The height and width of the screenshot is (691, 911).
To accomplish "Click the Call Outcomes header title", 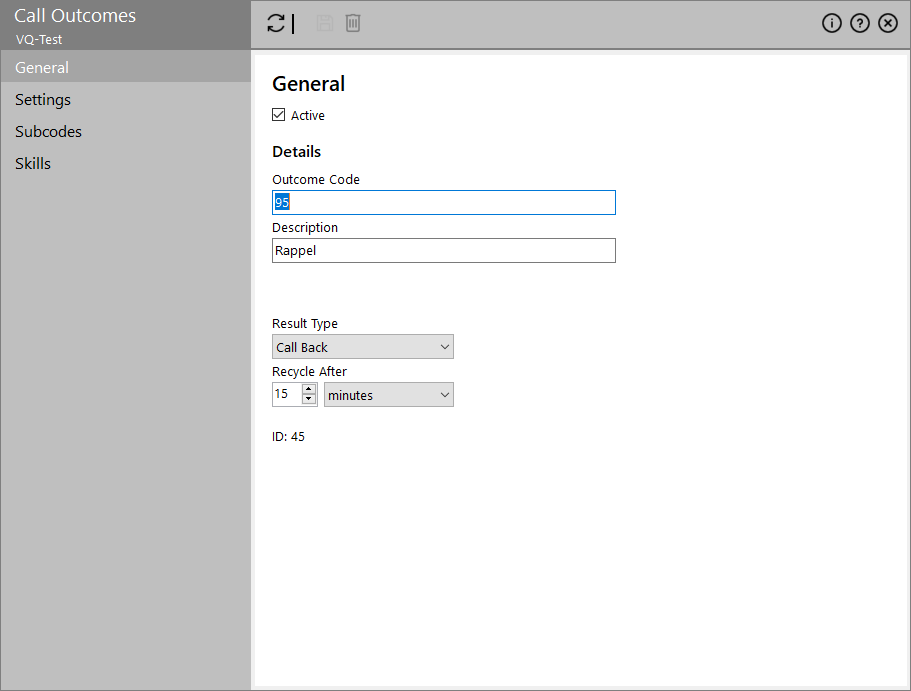I will point(75,16).
